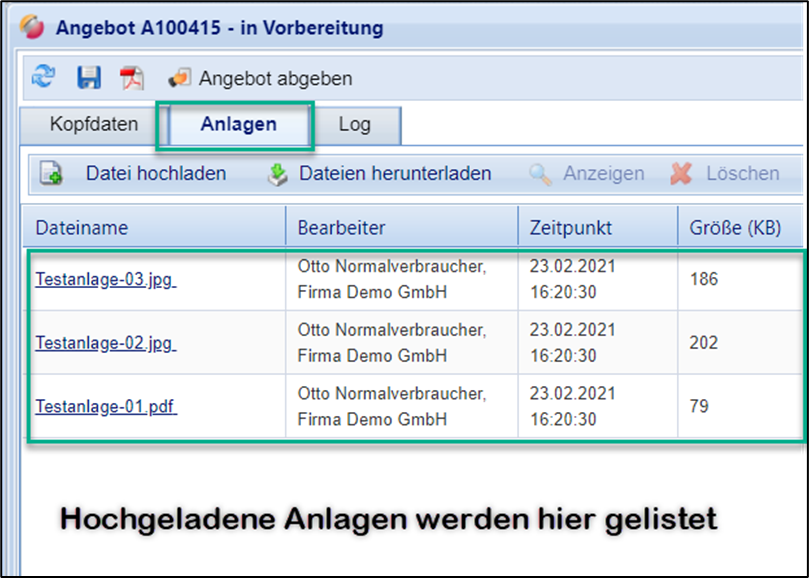Image resolution: width=809 pixels, height=578 pixels.
Task: Click the blue floppy disk save icon
Action: click(x=89, y=78)
